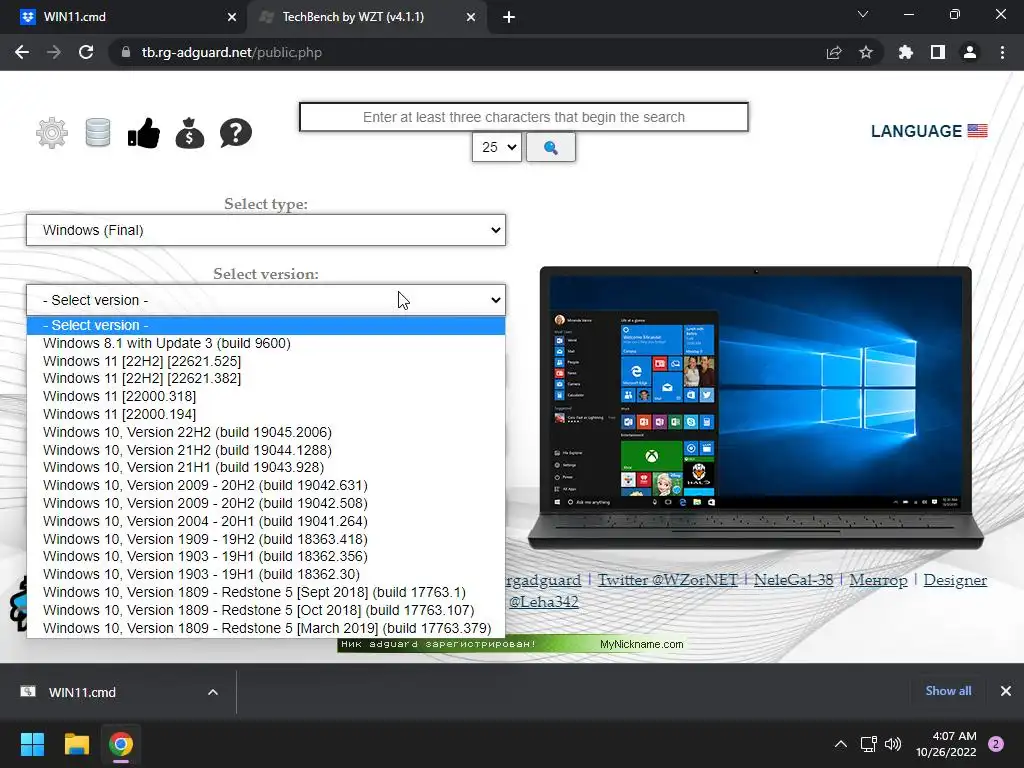Open the results-per-page 25 dropdown

(x=497, y=148)
